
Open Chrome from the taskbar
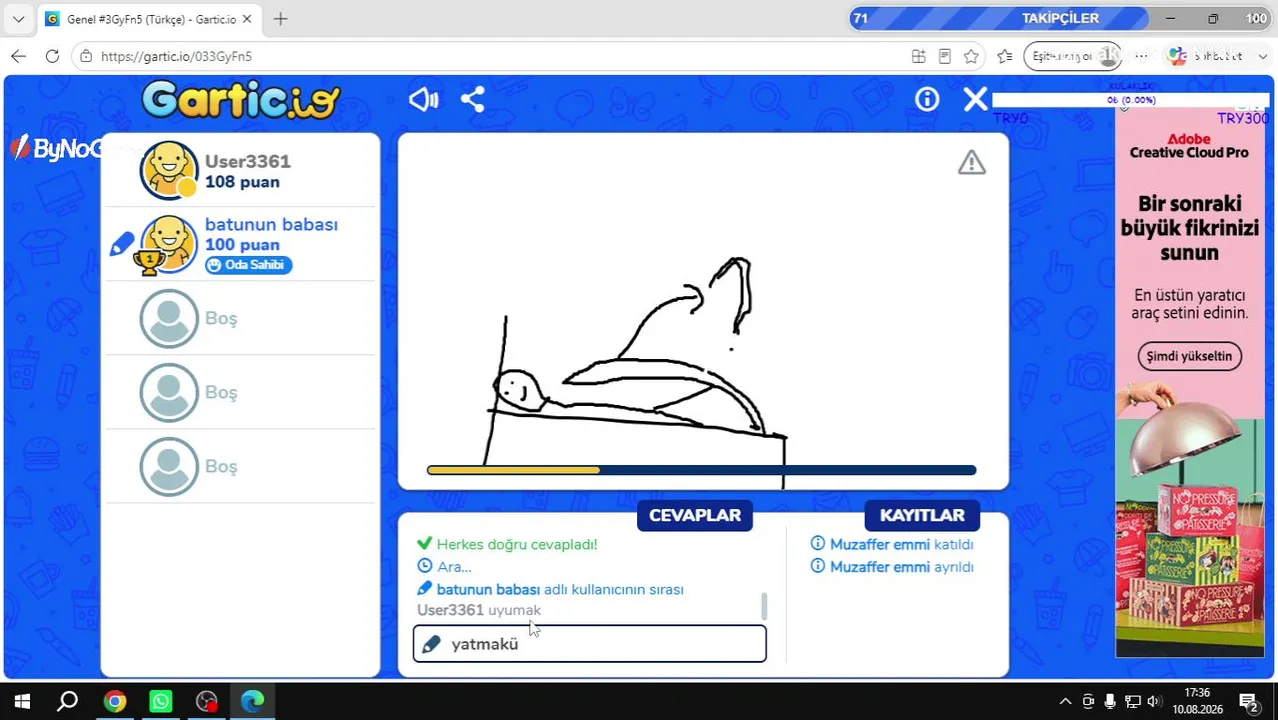tap(115, 701)
